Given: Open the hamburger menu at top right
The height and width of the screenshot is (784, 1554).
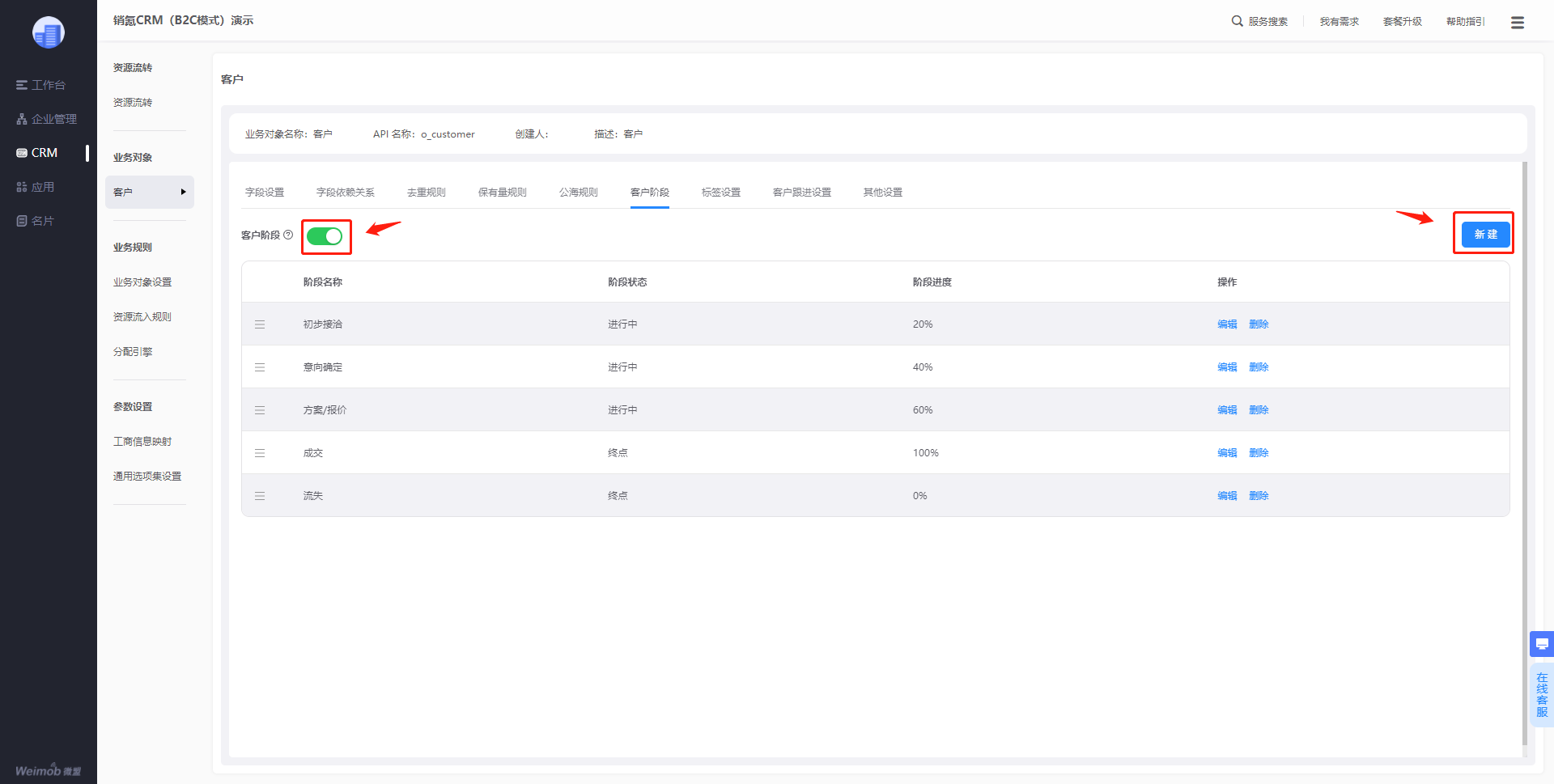Looking at the screenshot, I should click(x=1518, y=23).
